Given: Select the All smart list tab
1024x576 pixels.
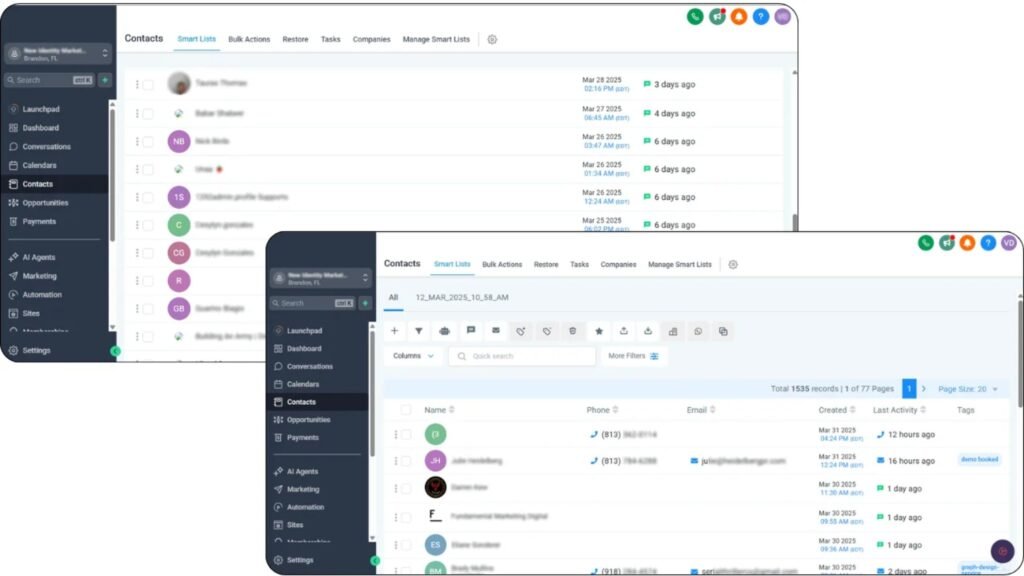Looking at the screenshot, I should click(393, 298).
